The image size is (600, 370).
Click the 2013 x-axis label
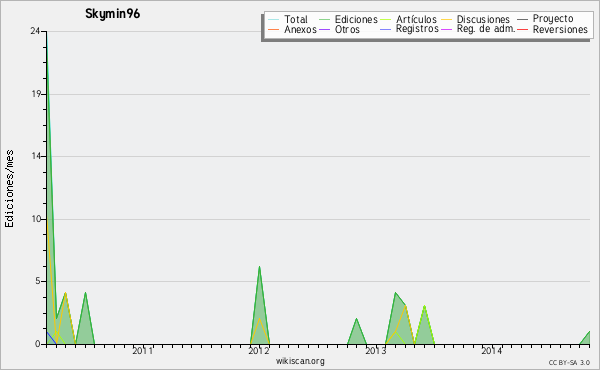[375, 351]
